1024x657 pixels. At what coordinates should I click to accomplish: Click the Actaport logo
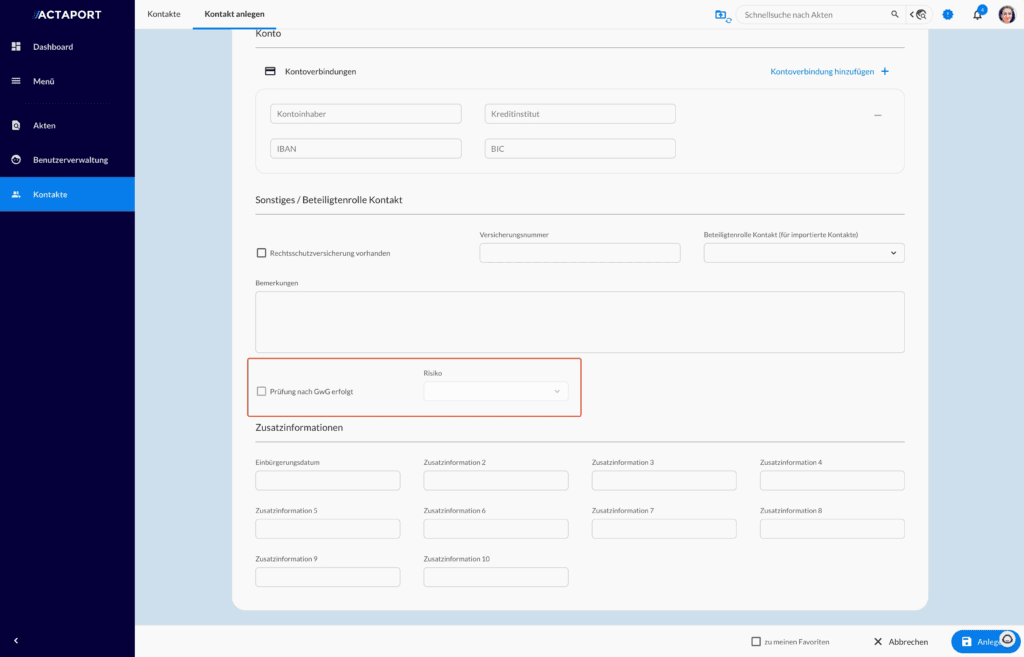pos(67,14)
